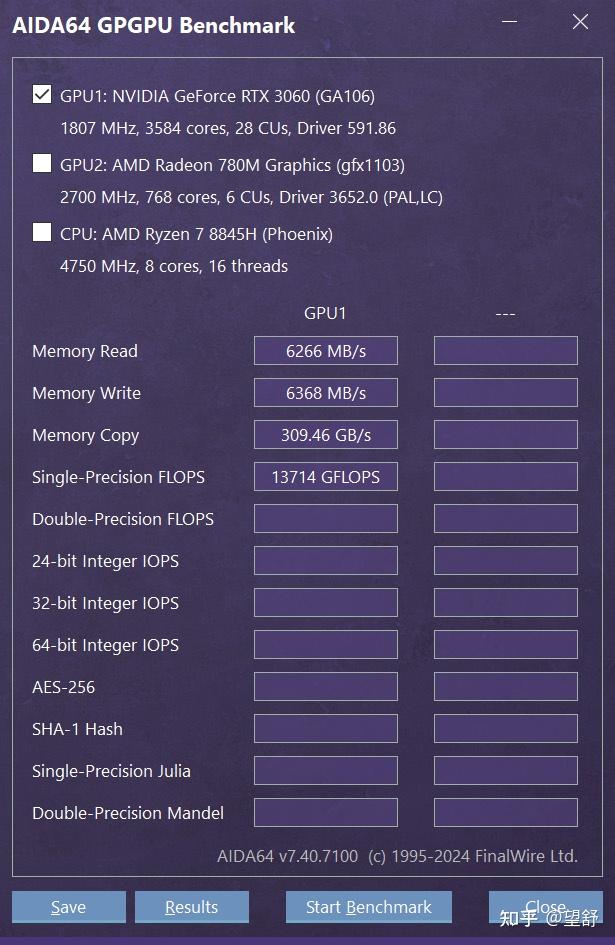Image resolution: width=615 pixels, height=945 pixels.
Task: Click the Save button
Action: click(69, 907)
